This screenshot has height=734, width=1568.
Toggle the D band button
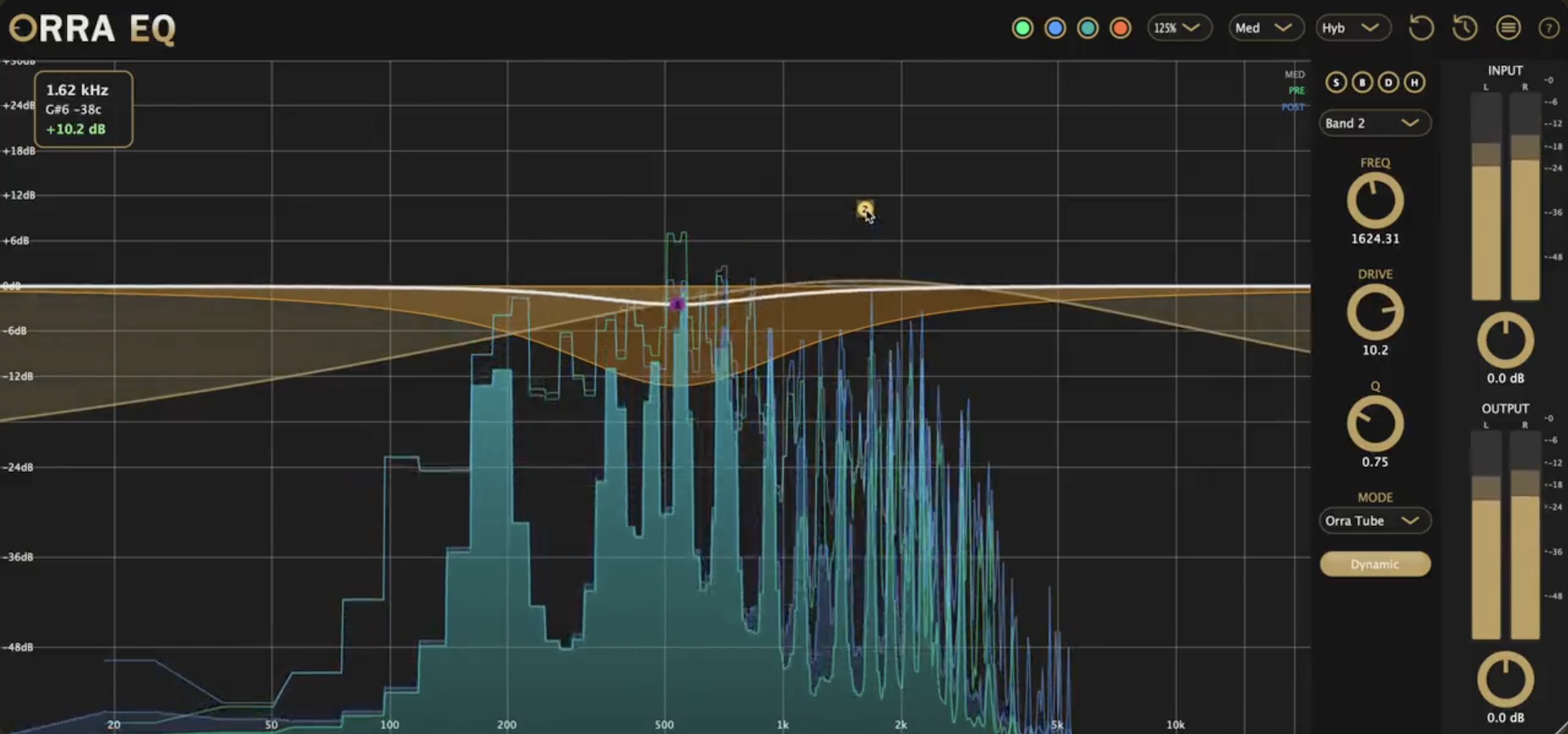pos(1388,82)
